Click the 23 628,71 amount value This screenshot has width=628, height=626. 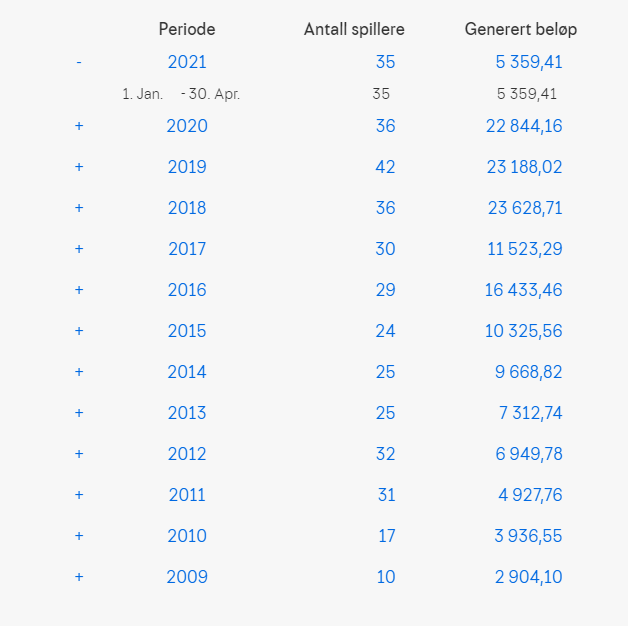pos(524,208)
